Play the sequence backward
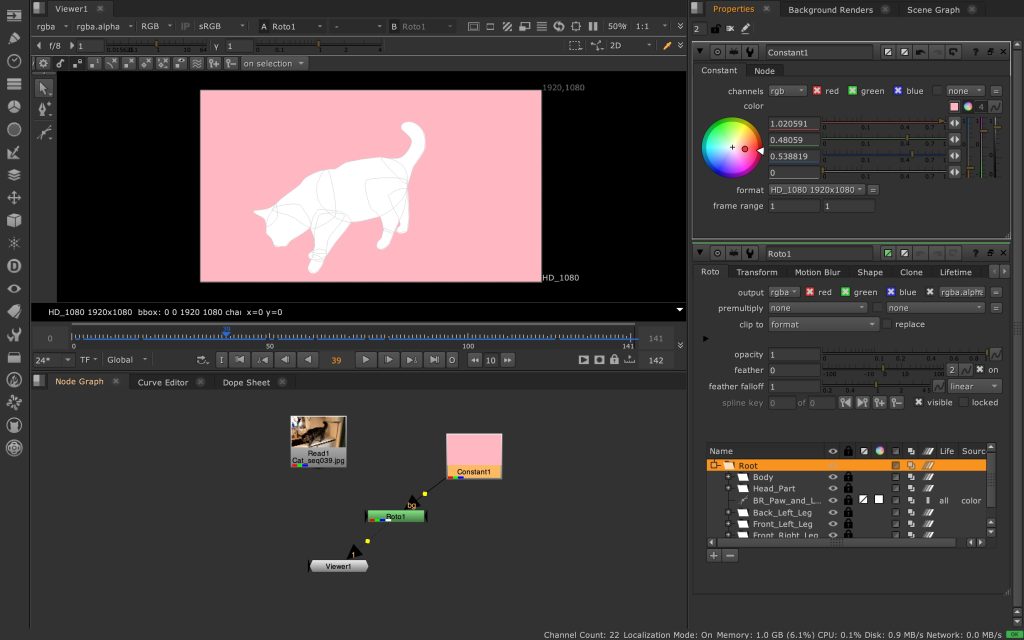This screenshot has width=1024, height=640. coord(308,360)
